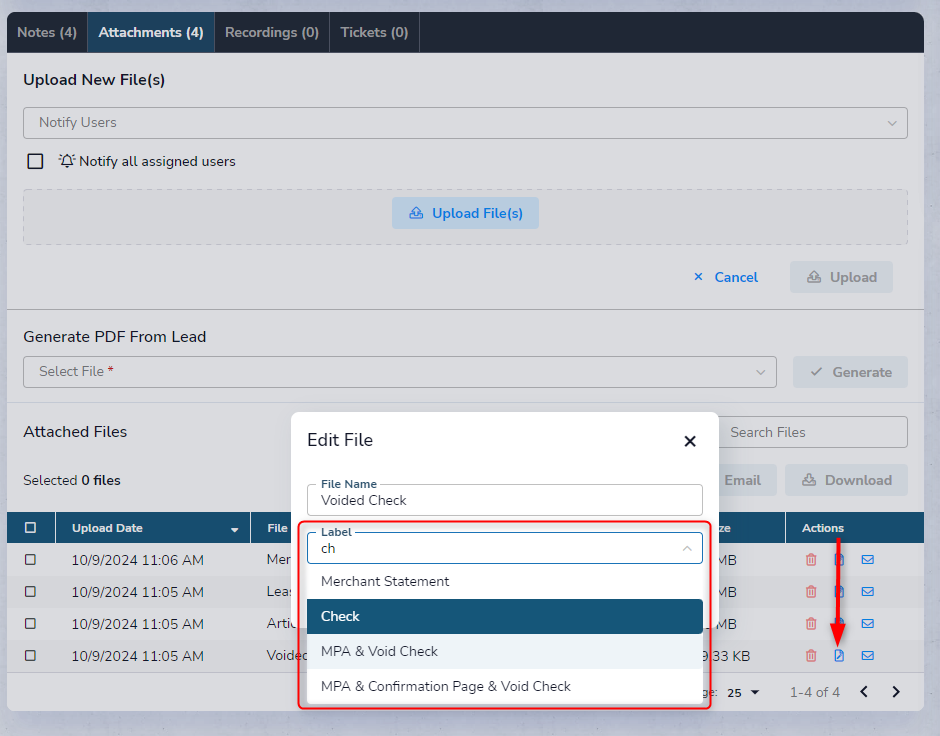Close the Edit File dialog
940x736 pixels.
[x=690, y=441]
